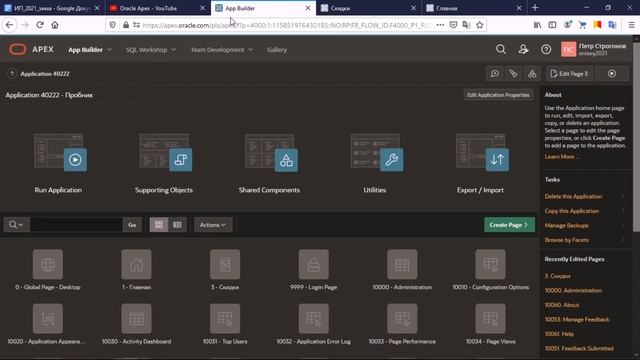
Task: Open the Gallery menu item
Action: pos(277,50)
